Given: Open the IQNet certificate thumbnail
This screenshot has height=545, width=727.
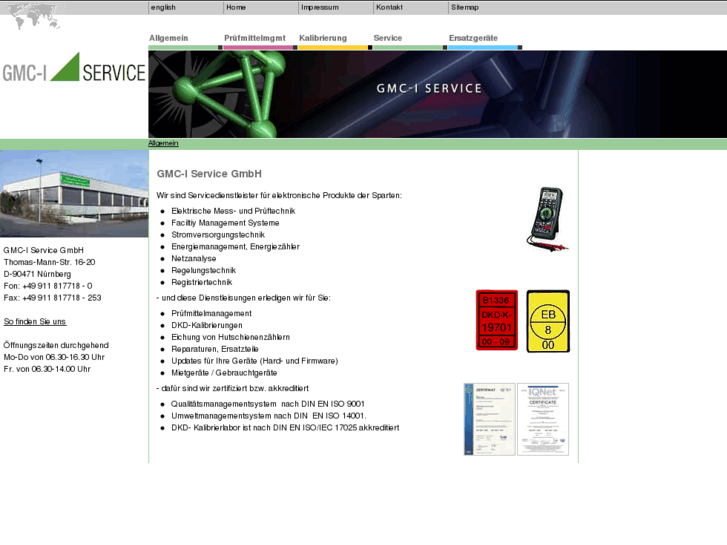Looking at the screenshot, I should (x=543, y=419).
